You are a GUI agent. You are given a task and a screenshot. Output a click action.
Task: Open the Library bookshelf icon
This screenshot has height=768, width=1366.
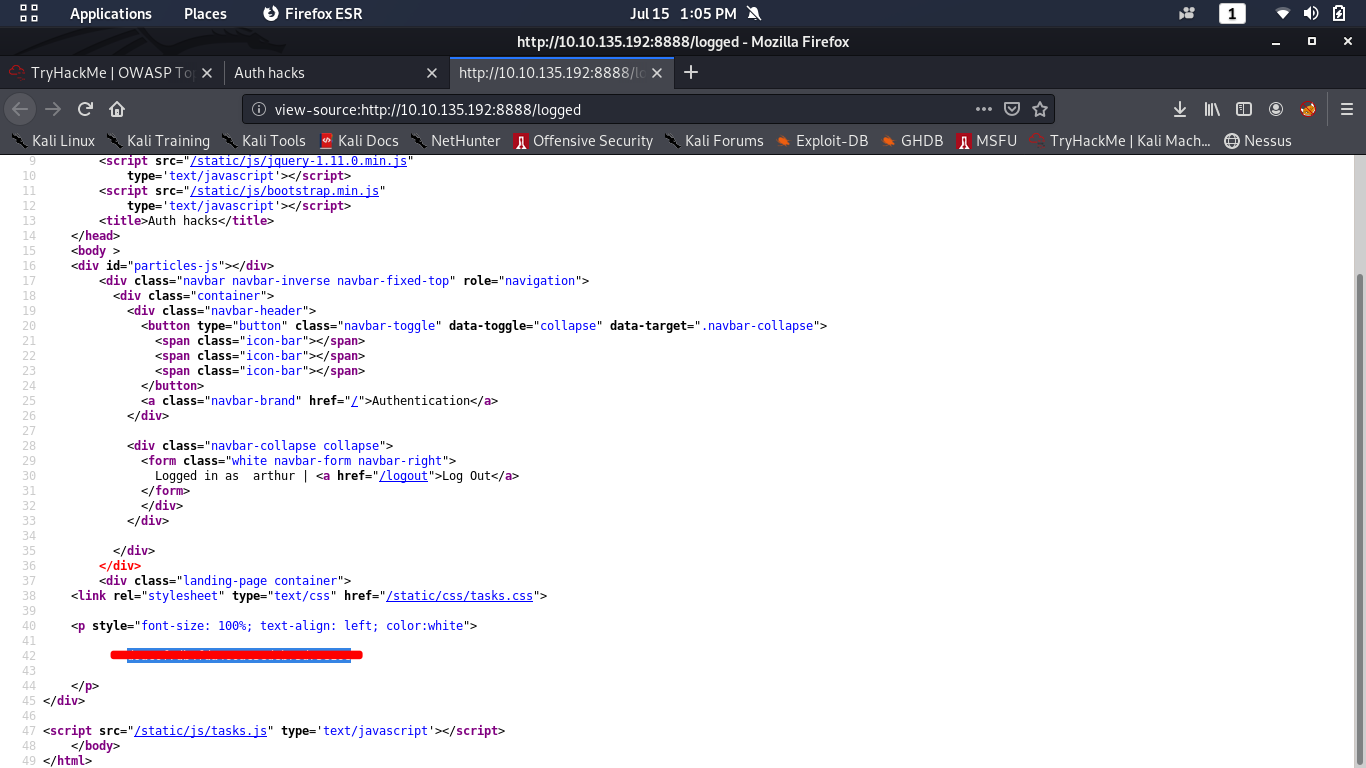(1212, 109)
